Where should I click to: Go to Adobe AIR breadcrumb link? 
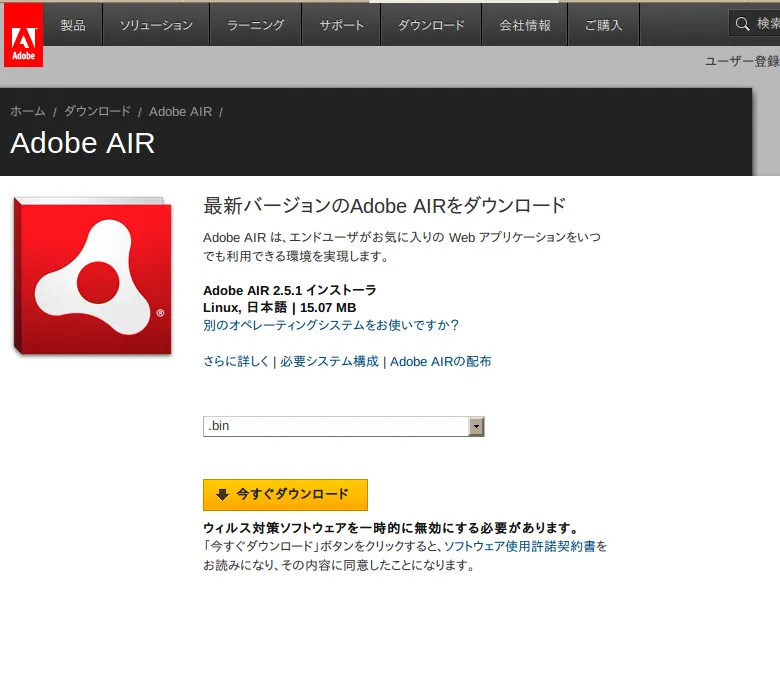(x=181, y=111)
